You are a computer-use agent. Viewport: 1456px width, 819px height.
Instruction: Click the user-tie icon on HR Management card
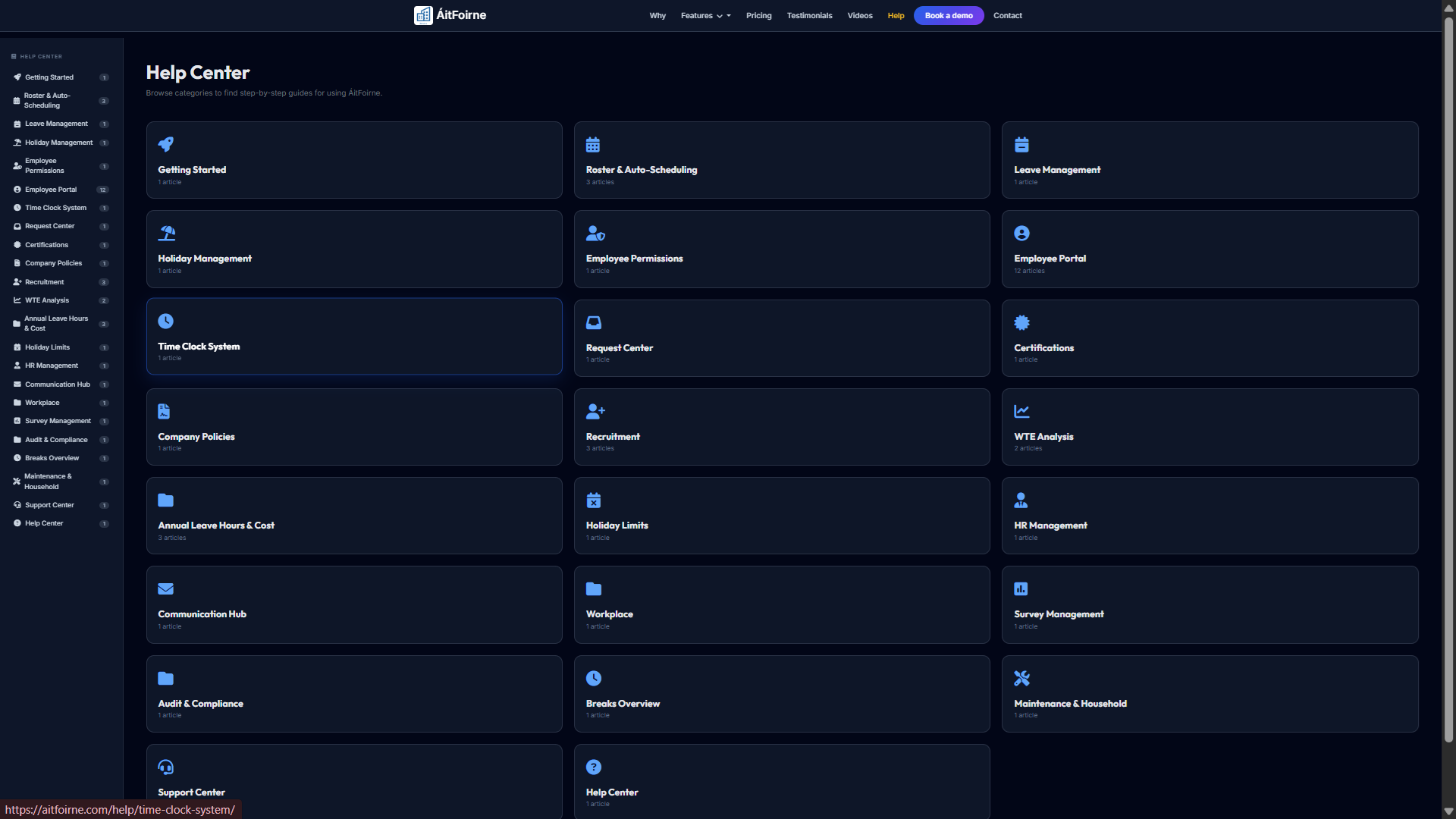point(1021,500)
